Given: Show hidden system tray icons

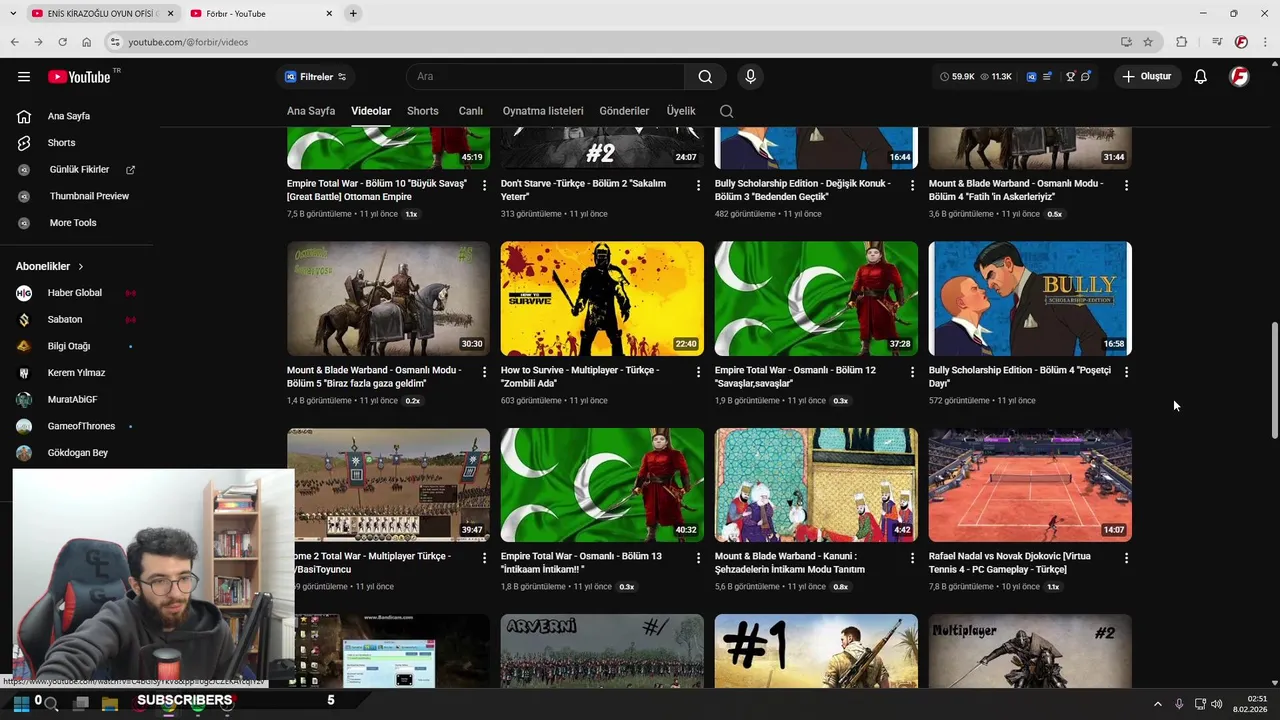Looking at the screenshot, I should pos(1158,704).
